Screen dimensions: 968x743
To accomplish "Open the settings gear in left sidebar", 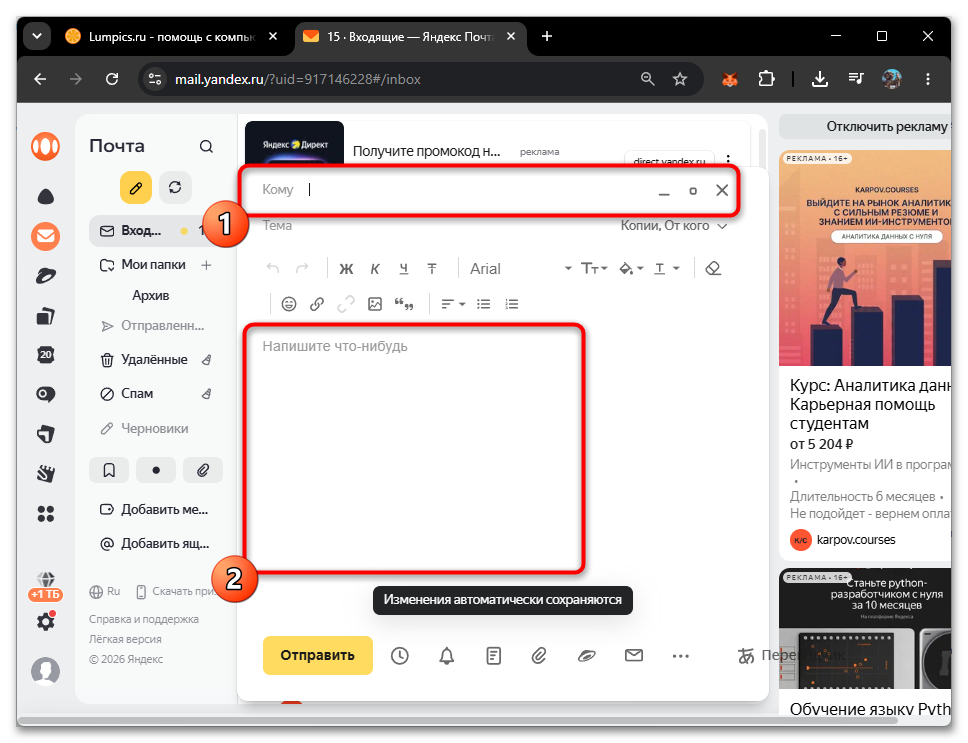I will tap(46, 621).
